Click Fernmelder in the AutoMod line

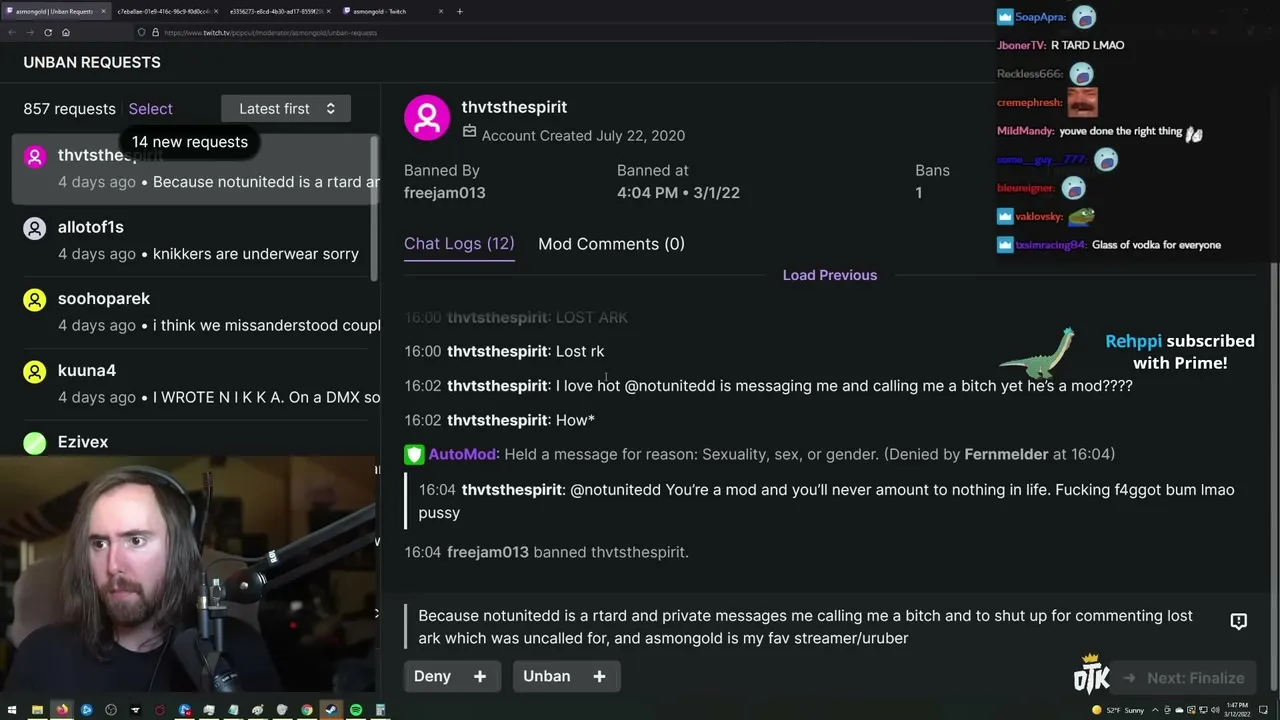1006,454
